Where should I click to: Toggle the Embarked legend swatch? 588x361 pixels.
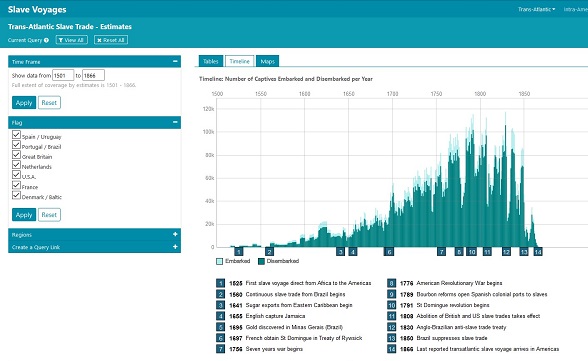(220, 261)
